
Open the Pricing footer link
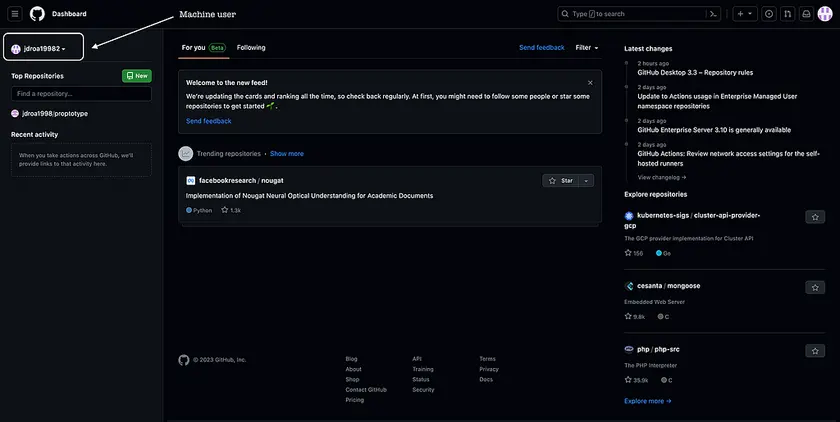(x=355, y=400)
